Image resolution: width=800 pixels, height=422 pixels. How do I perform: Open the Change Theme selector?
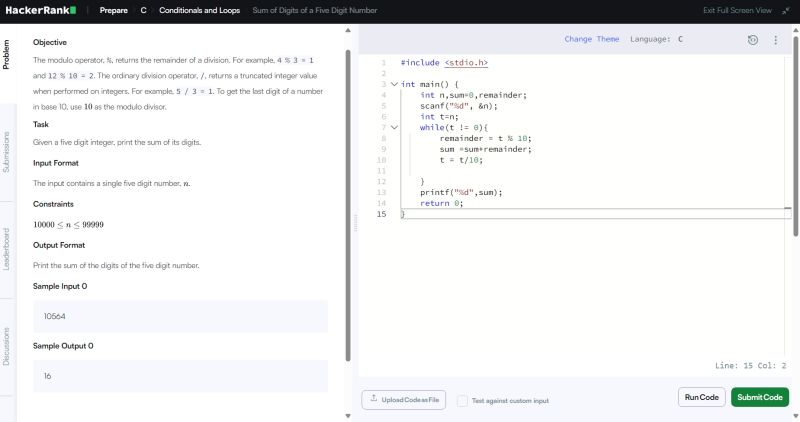[591, 39]
